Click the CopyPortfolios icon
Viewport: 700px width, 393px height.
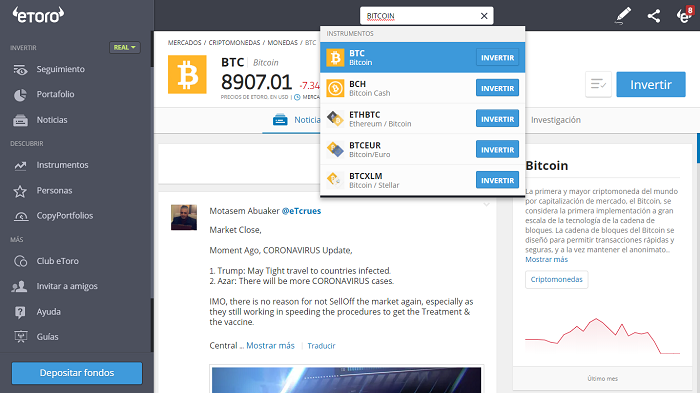click(21, 217)
